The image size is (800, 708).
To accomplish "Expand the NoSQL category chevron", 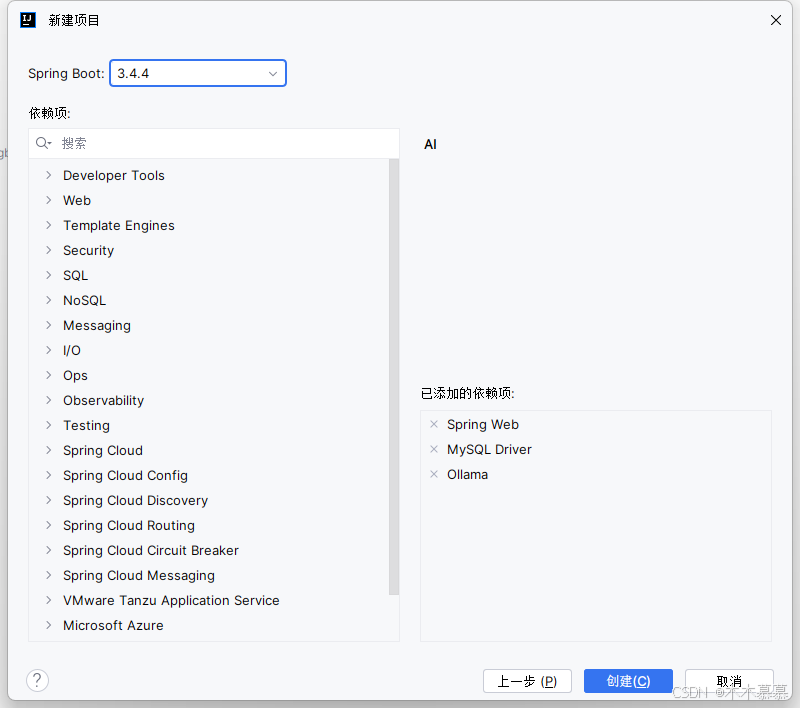I will 48,300.
